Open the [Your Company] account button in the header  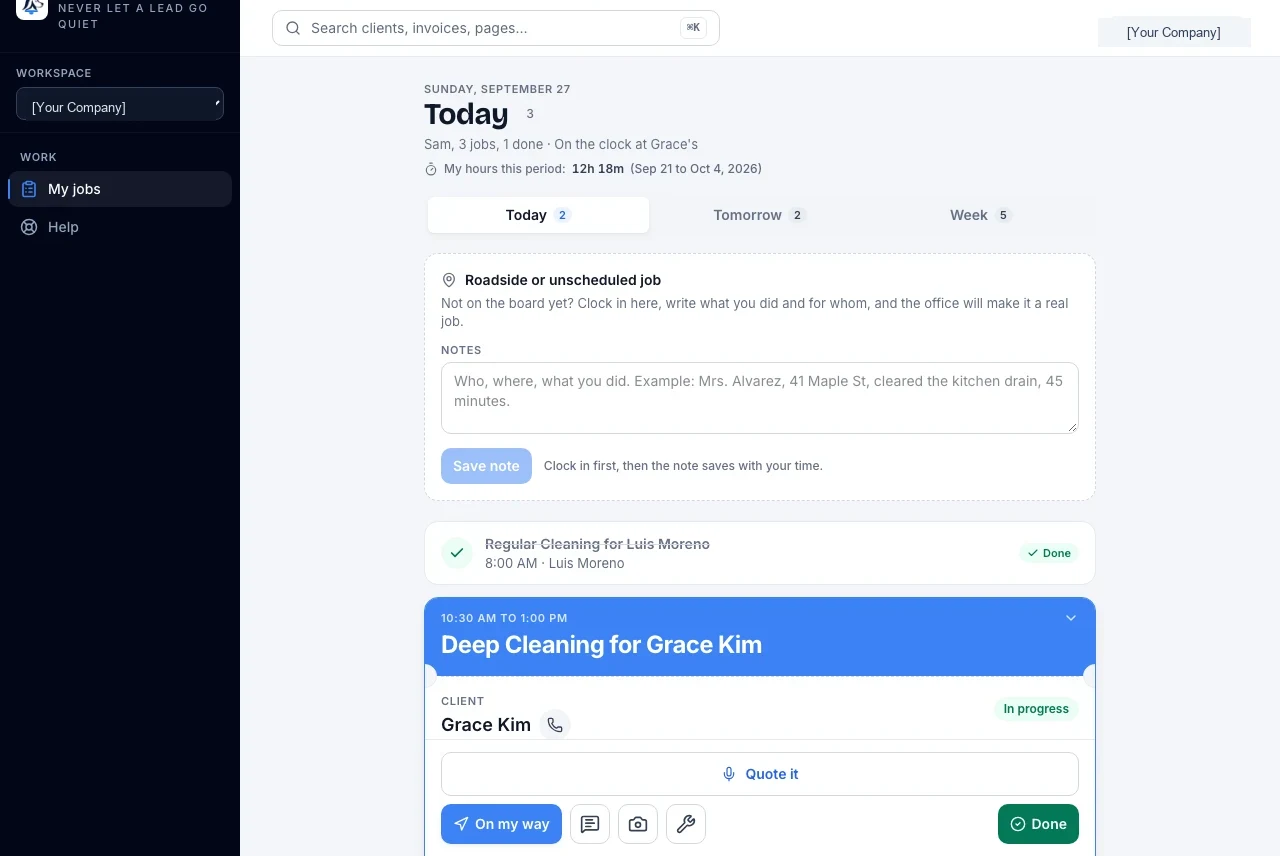[1174, 32]
